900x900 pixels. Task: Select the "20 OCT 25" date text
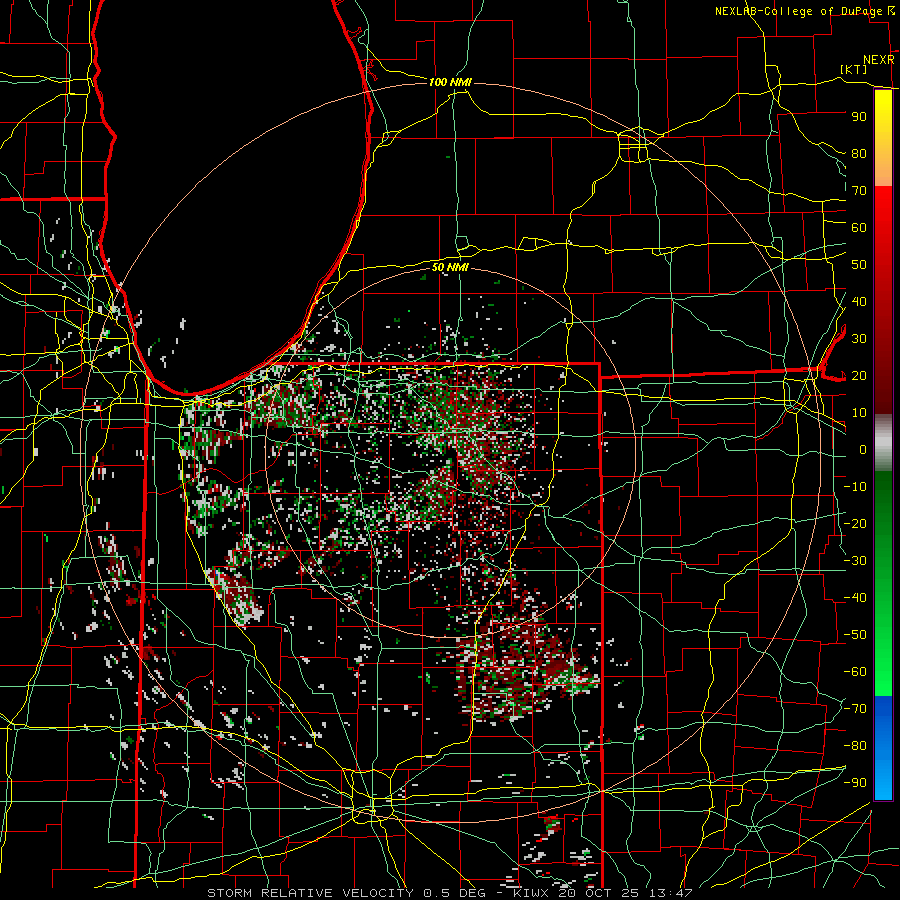[599, 893]
